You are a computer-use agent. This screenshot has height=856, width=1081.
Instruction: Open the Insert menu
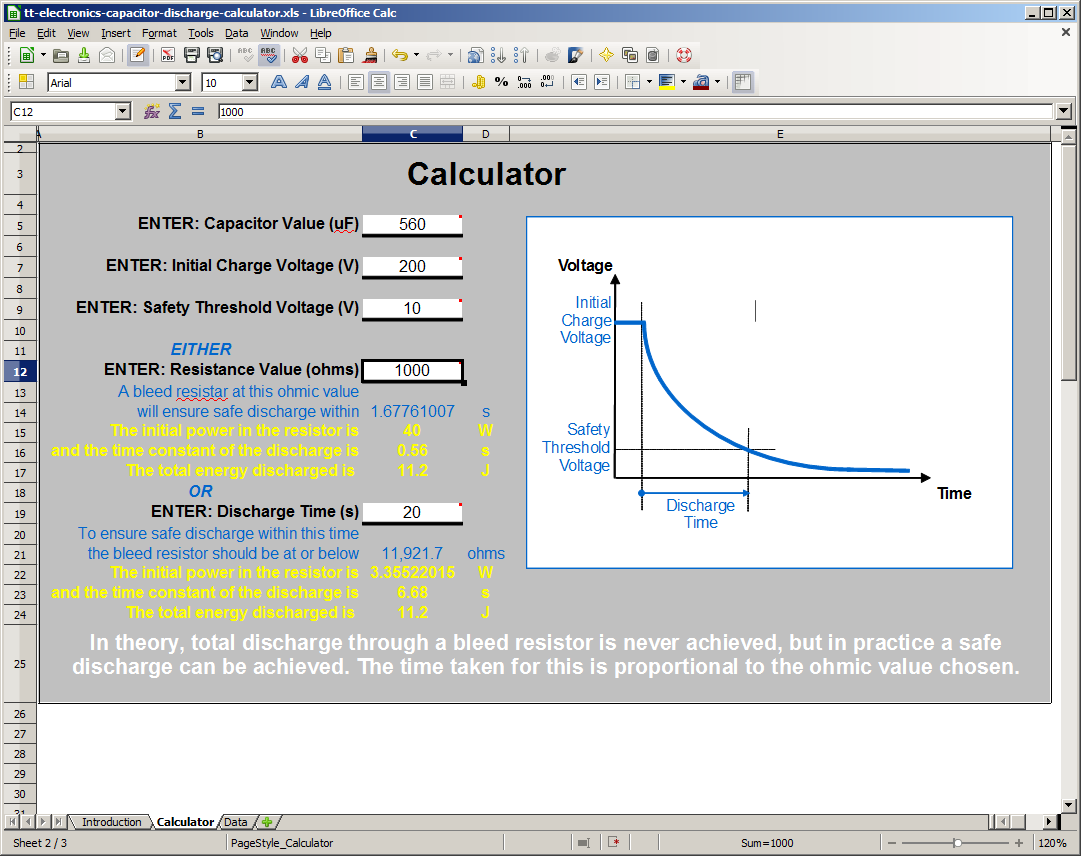coord(115,33)
